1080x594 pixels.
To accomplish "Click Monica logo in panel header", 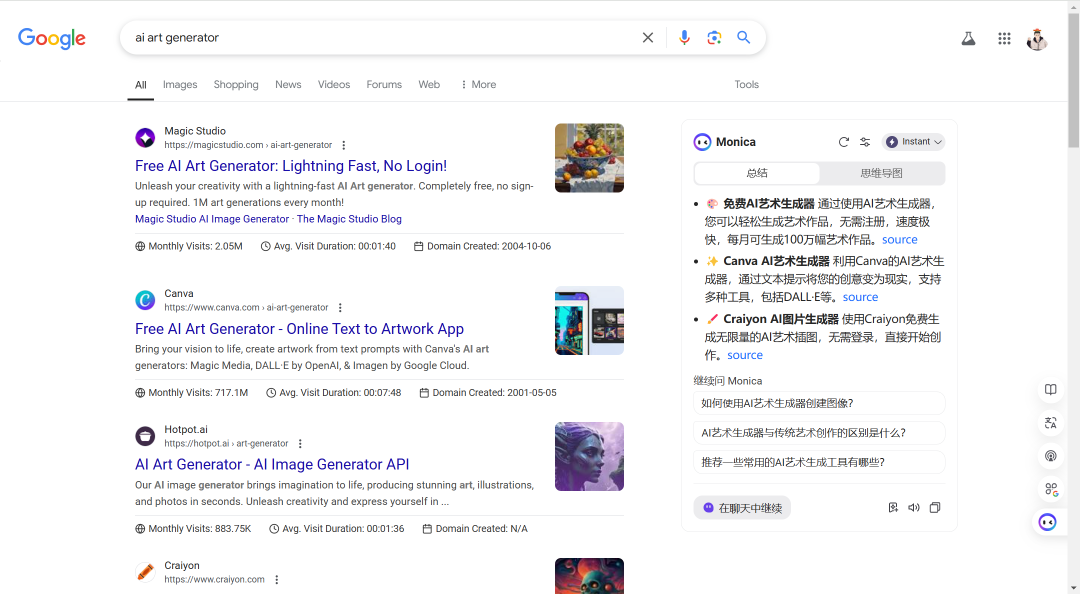I will (x=702, y=142).
